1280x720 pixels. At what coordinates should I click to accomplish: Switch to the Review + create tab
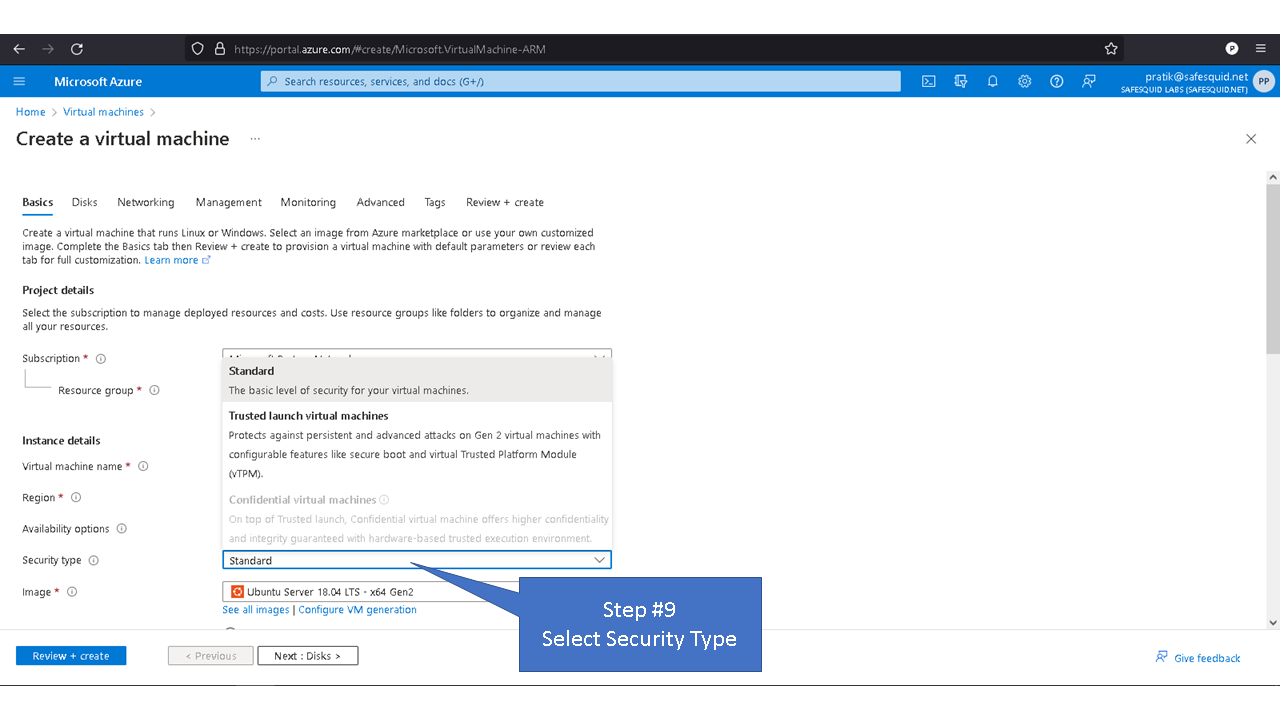(x=505, y=202)
